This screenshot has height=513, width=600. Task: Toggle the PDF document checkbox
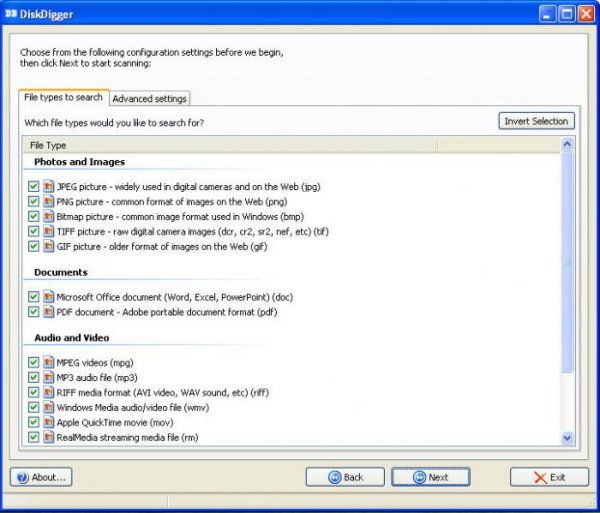[x=33, y=312]
